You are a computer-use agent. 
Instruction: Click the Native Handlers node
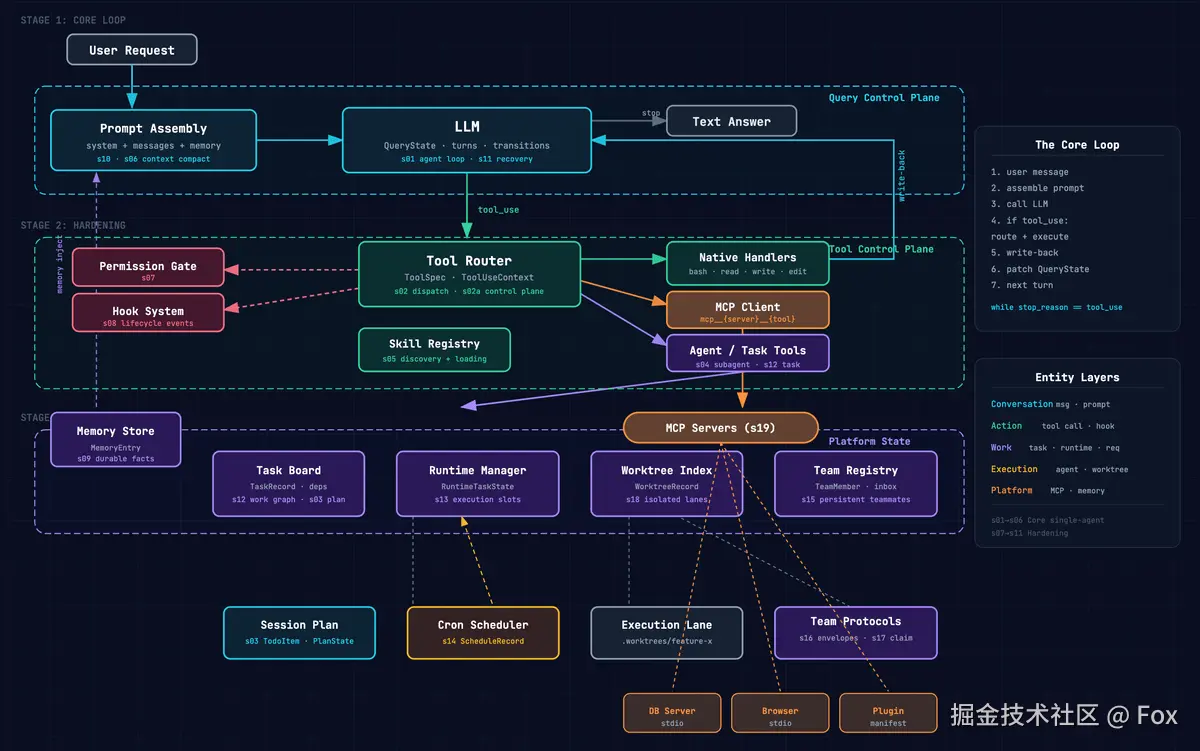tap(747, 264)
